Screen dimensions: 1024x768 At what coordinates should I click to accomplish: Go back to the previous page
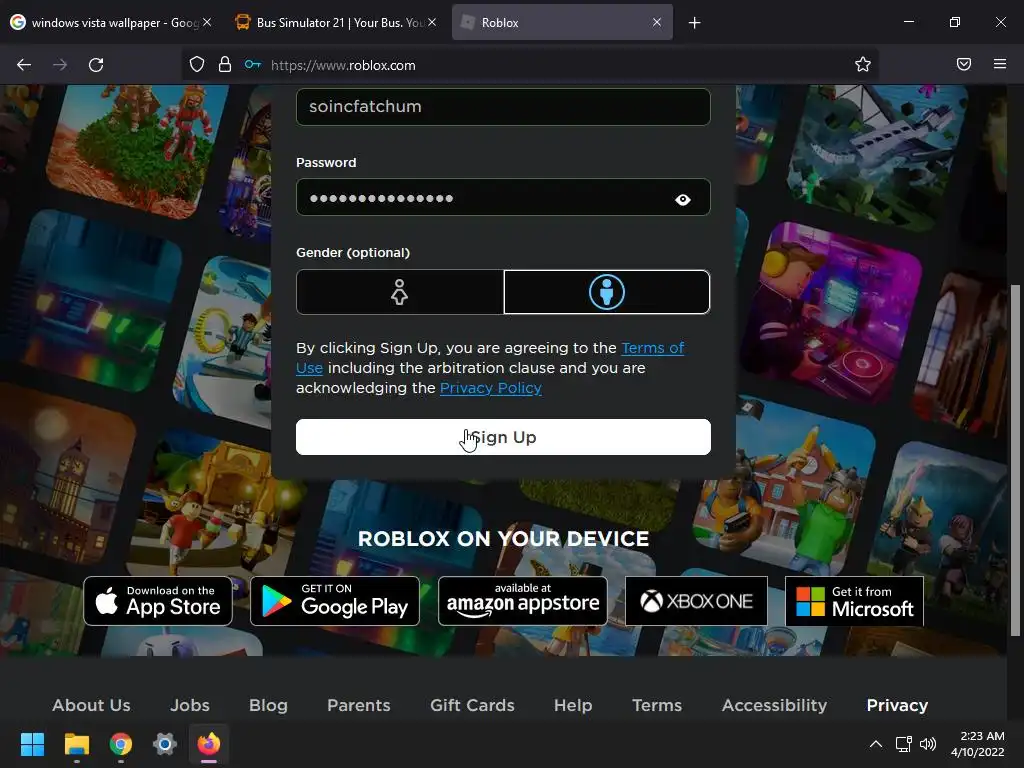coord(24,65)
